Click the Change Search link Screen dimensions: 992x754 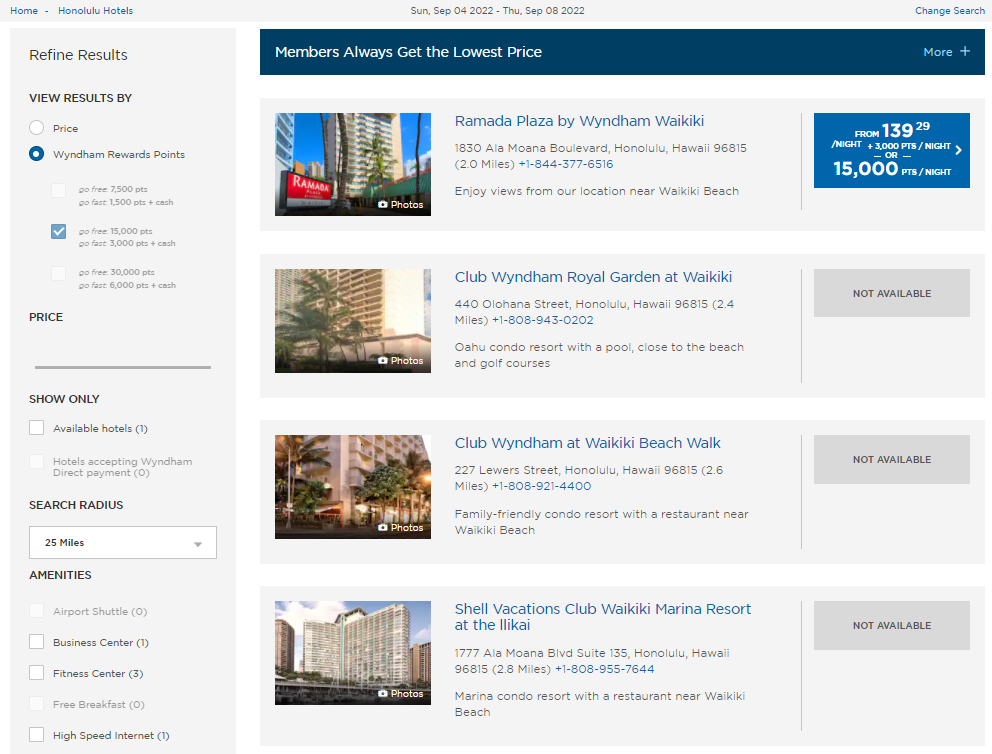click(x=950, y=11)
